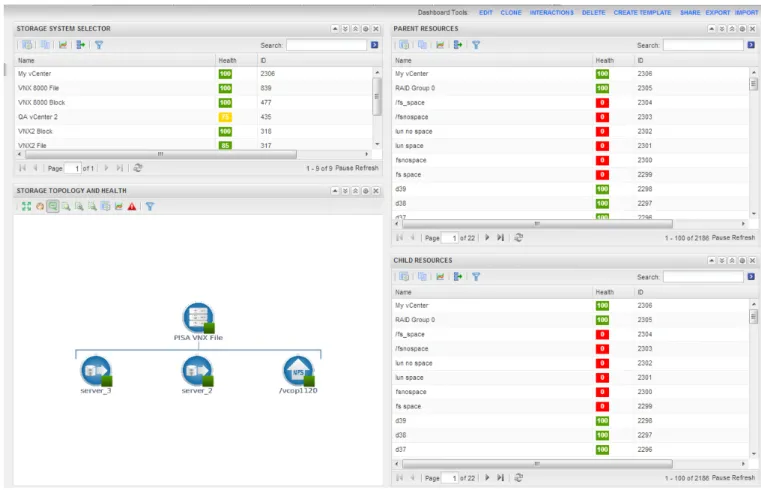Focus the Search field in Child Resources
Screen dimensions: 761x490
point(703,277)
